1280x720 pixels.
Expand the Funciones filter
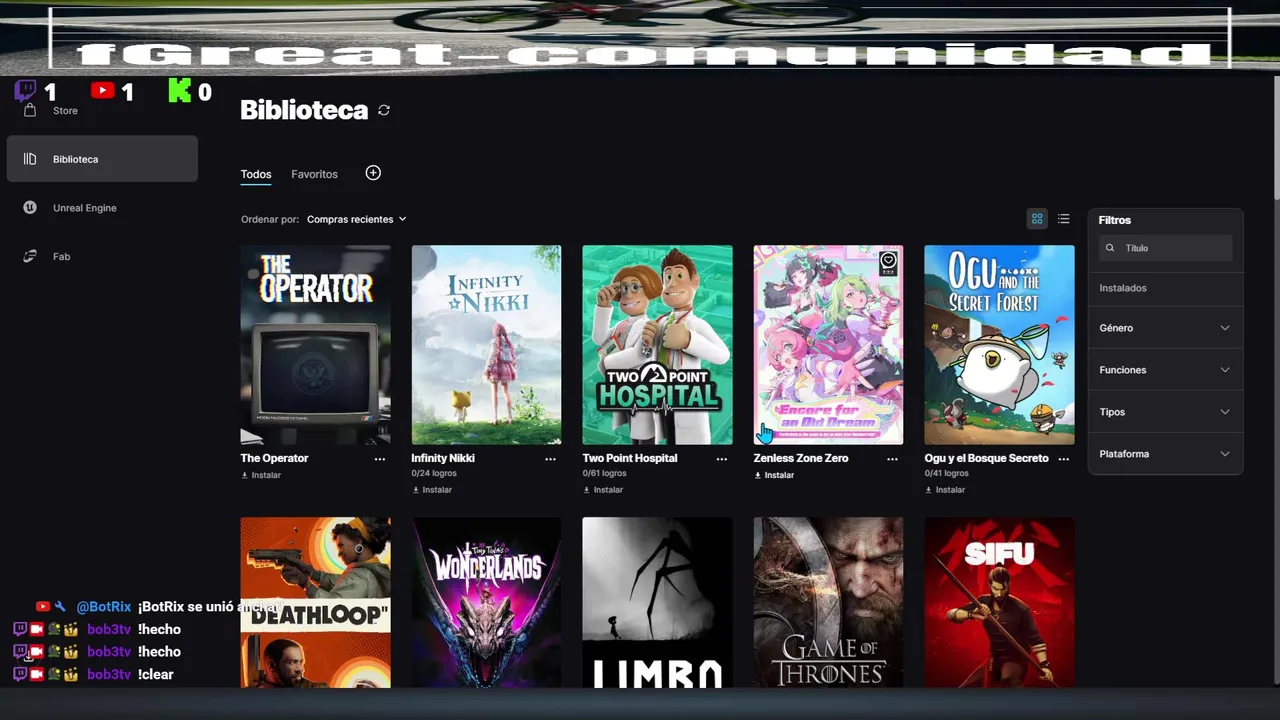click(x=1165, y=370)
